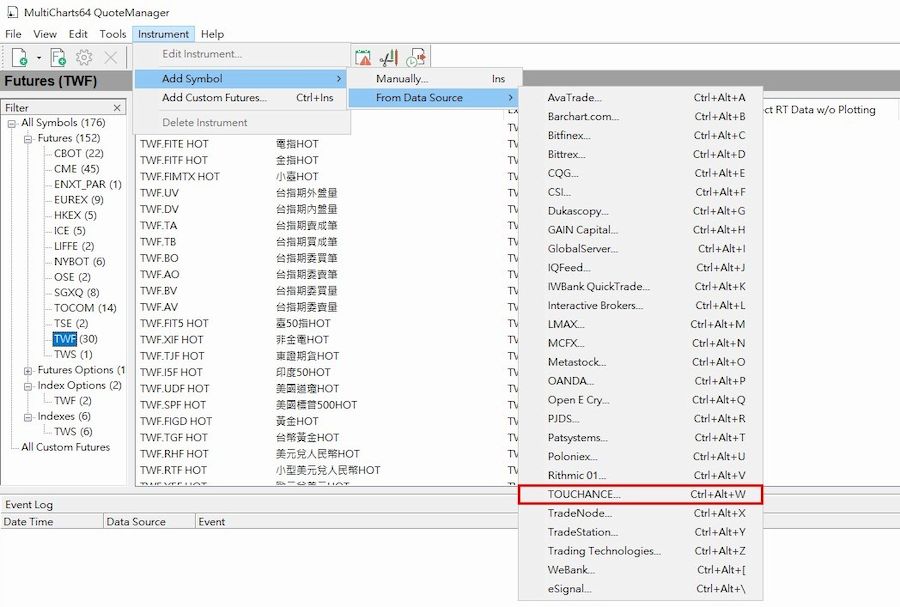
Task: Click the calendar with warning triangle toolbar icon
Action: tap(363, 57)
